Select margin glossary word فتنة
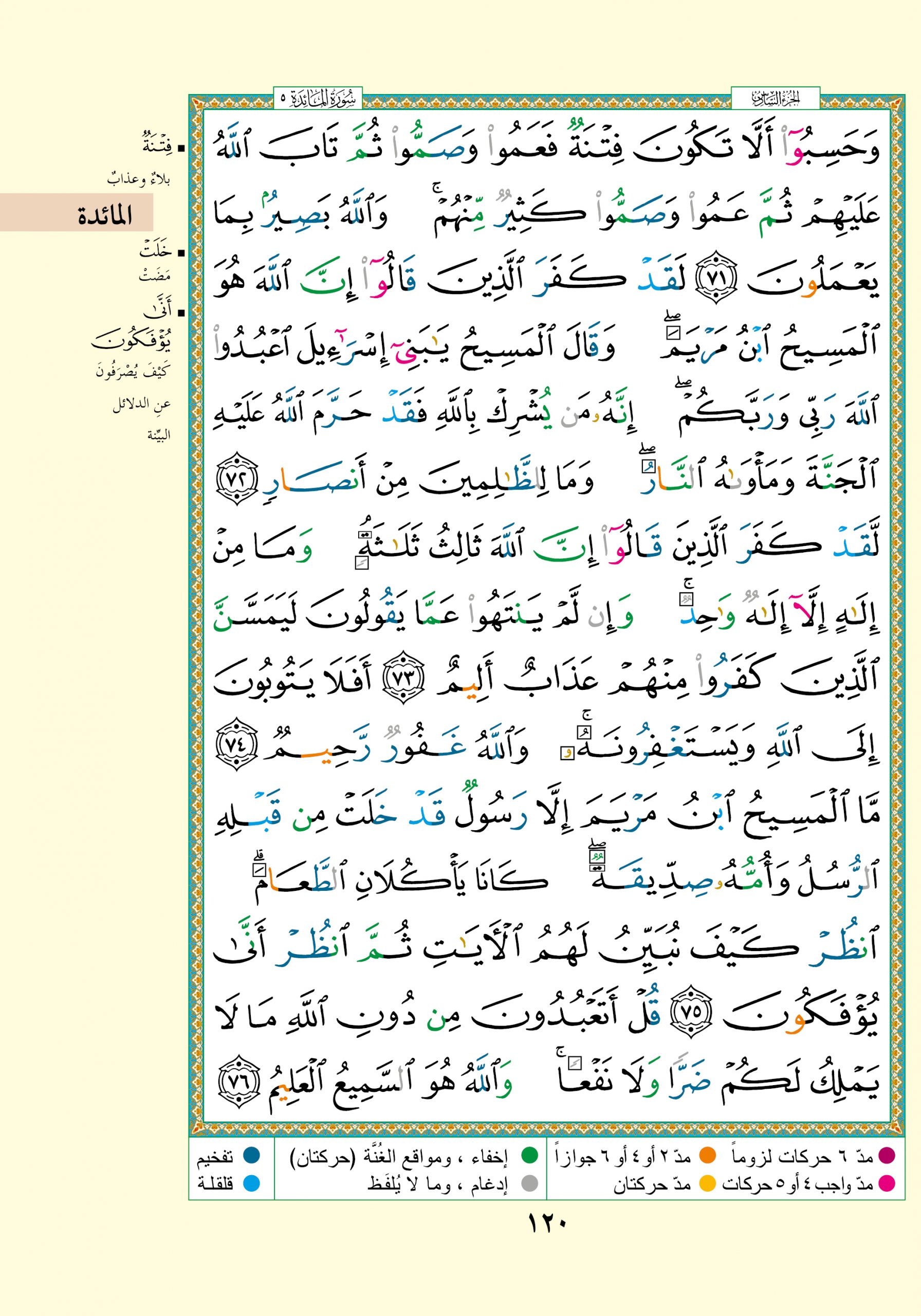Viewport: 921px width, 1316px height. 156,144
